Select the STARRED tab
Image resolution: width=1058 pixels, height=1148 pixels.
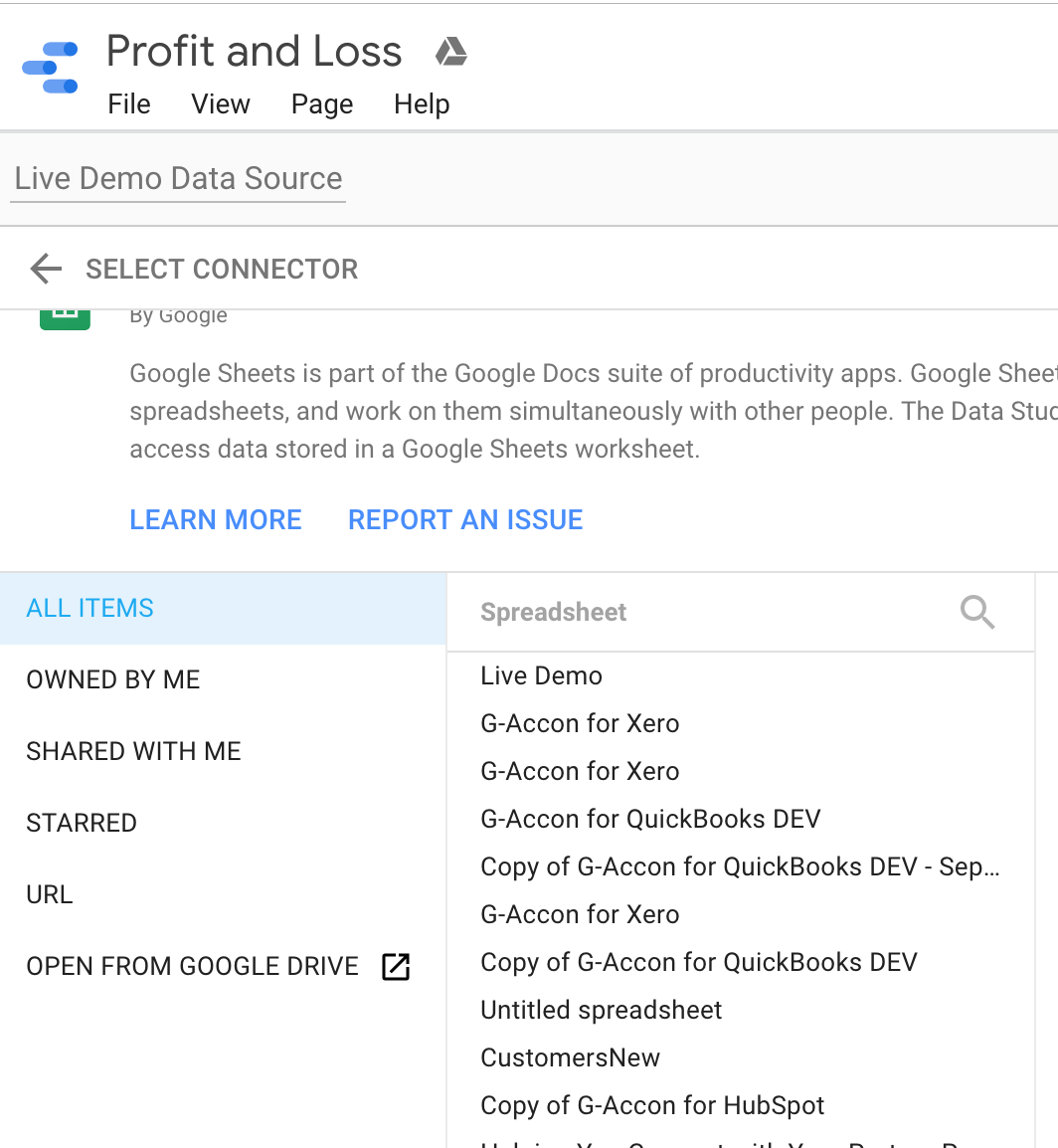pos(223,824)
